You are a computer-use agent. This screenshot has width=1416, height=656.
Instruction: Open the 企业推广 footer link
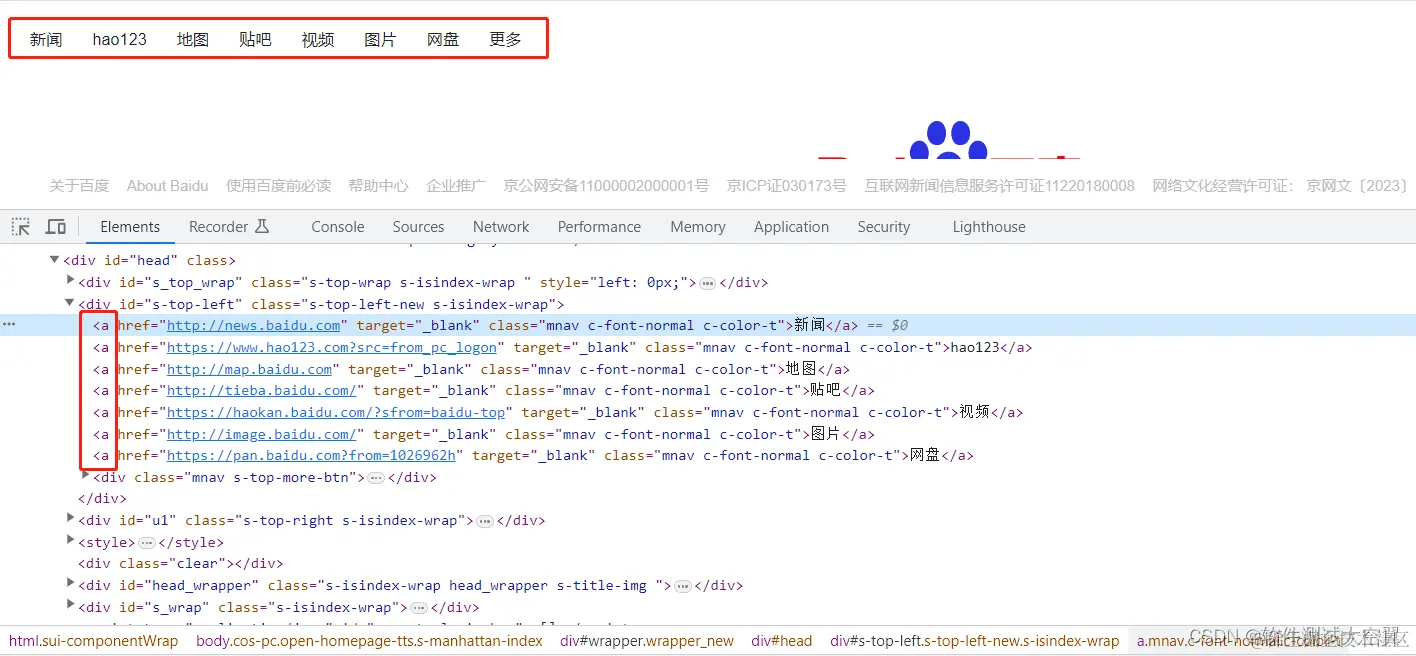(x=456, y=186)
